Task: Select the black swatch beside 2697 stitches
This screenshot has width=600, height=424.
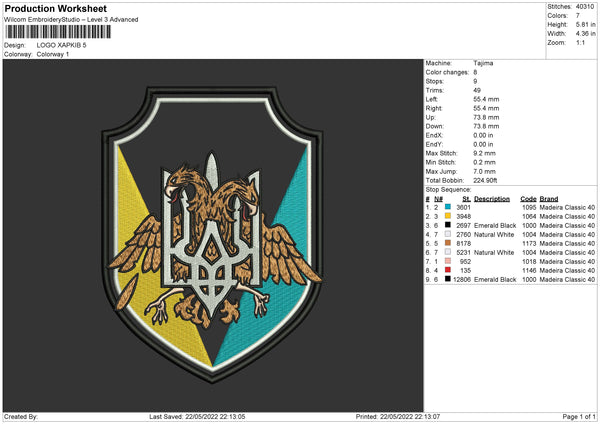Action: [448, 225]
